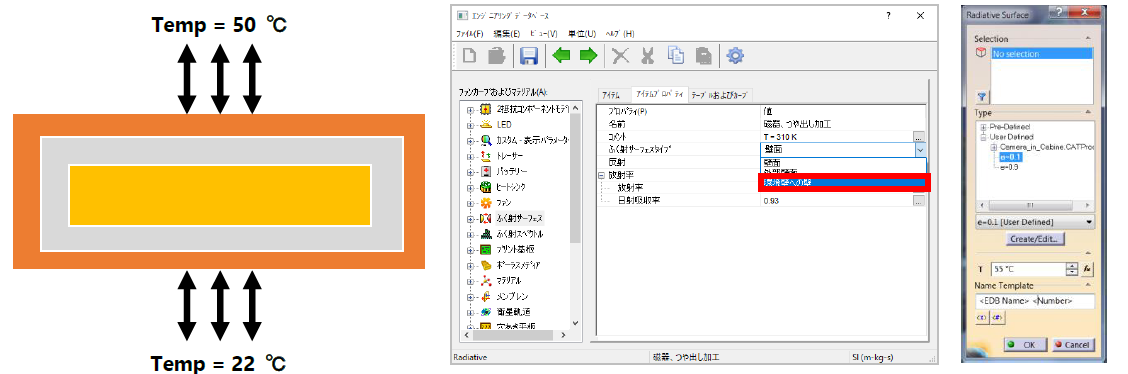
Task: Click the two-resistor component icon in tree
Action: click(486, 109)
